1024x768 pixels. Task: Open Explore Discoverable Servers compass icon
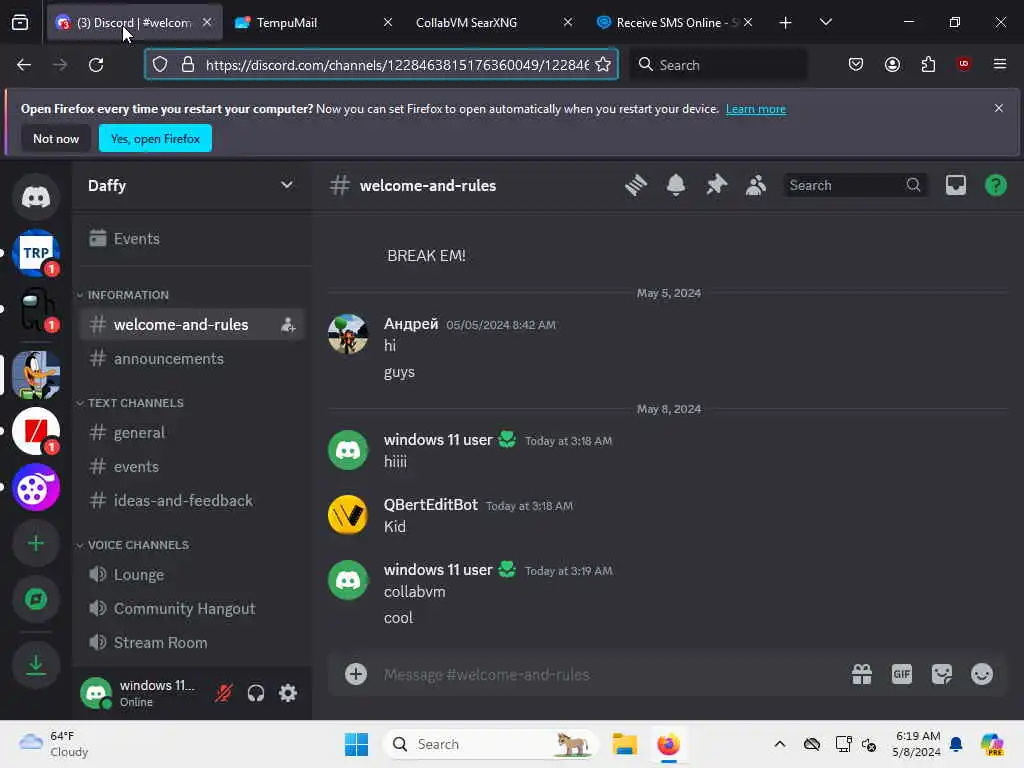[36, 600]
